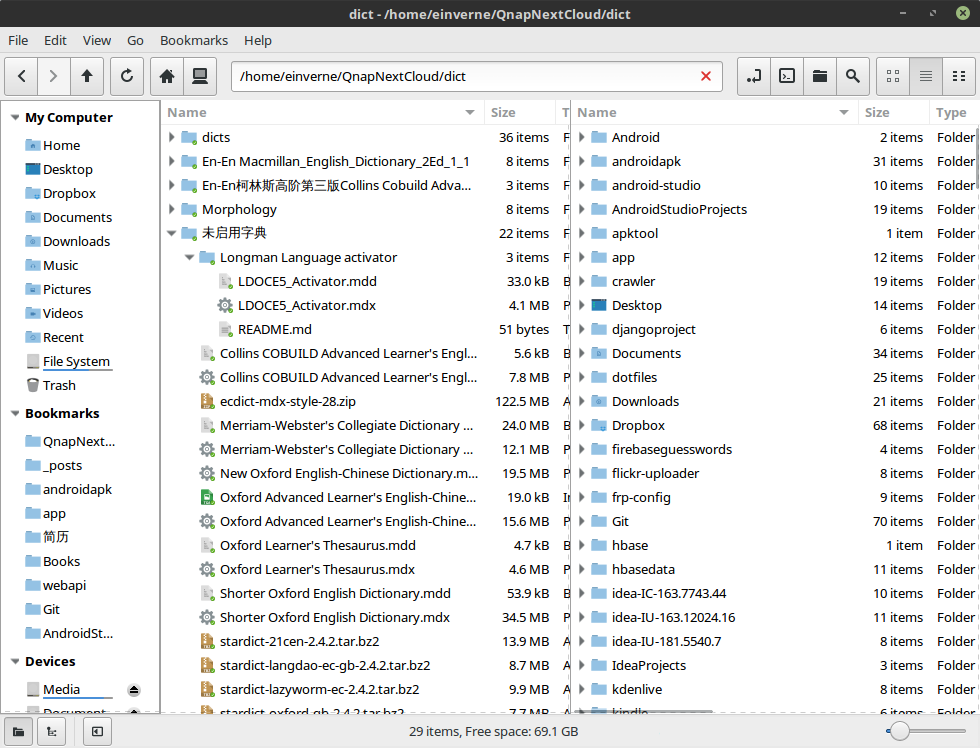Open a terminal in this folder

point(788,76)
